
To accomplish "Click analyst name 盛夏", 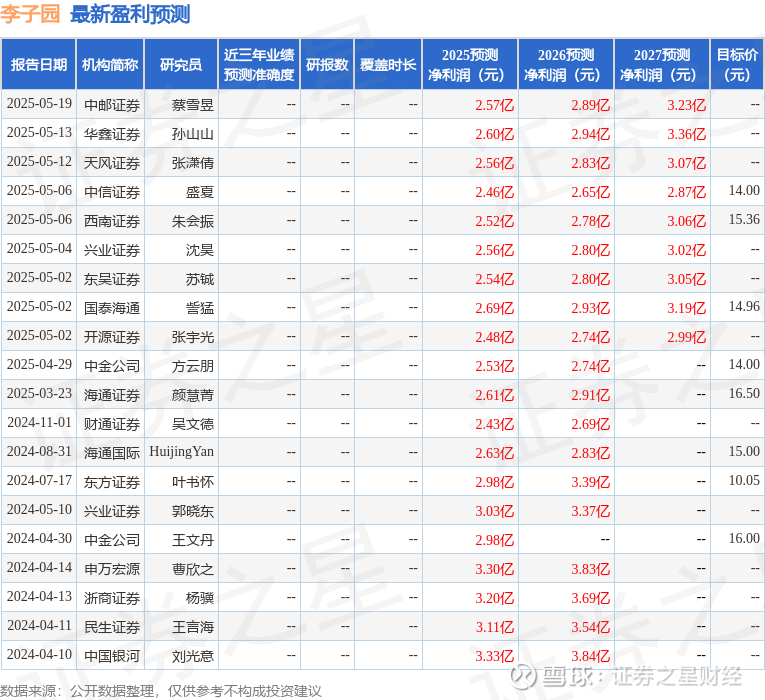I will coord(200,192).
